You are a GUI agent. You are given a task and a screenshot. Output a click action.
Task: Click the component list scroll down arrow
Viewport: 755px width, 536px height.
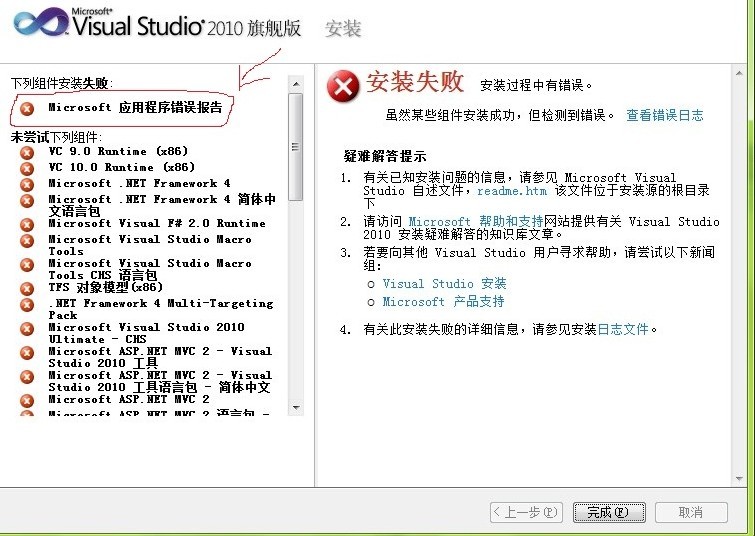tap(295, 408)
